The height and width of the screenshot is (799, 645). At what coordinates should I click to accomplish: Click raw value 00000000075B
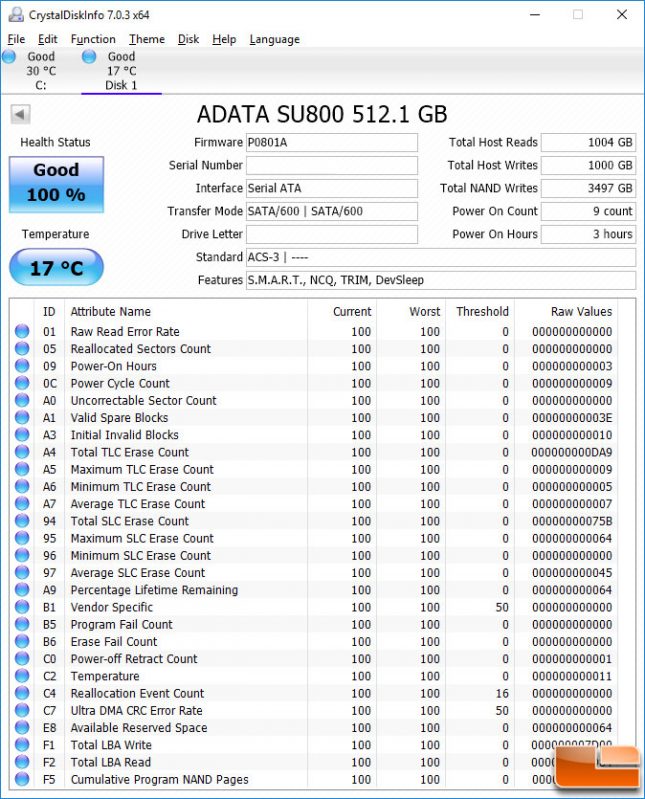click(x=572, y=521)
